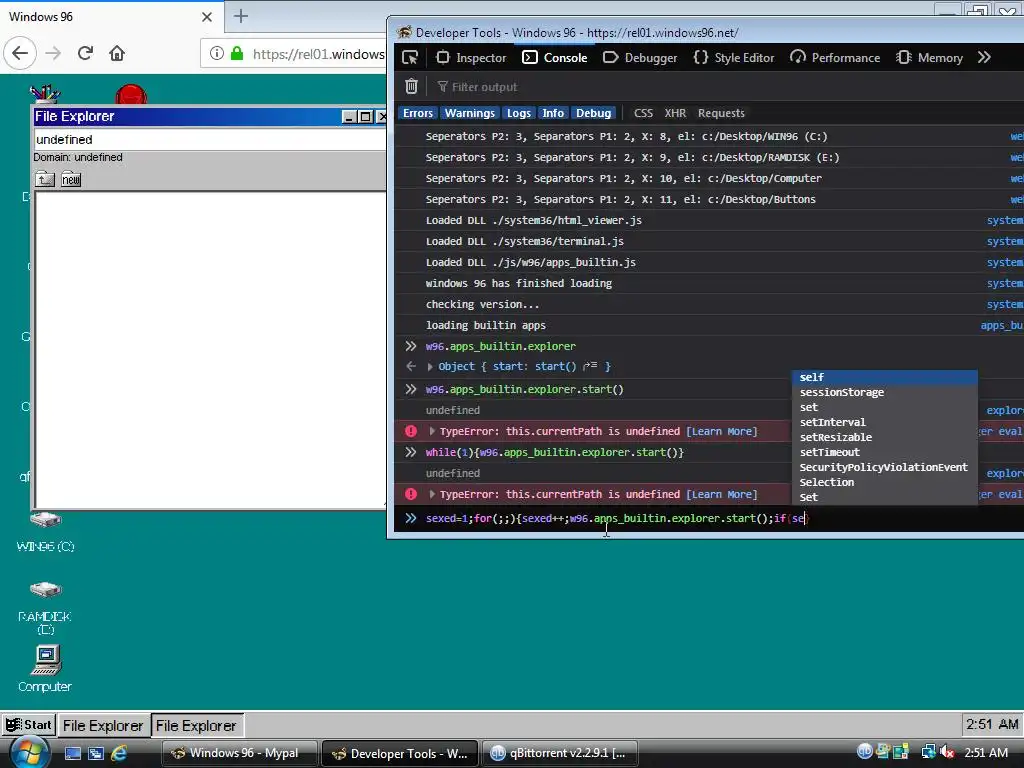This screenshot has width=1024, height=768.
Task: Click the new icon in File Explorer
Action: [x=71, y=180]
